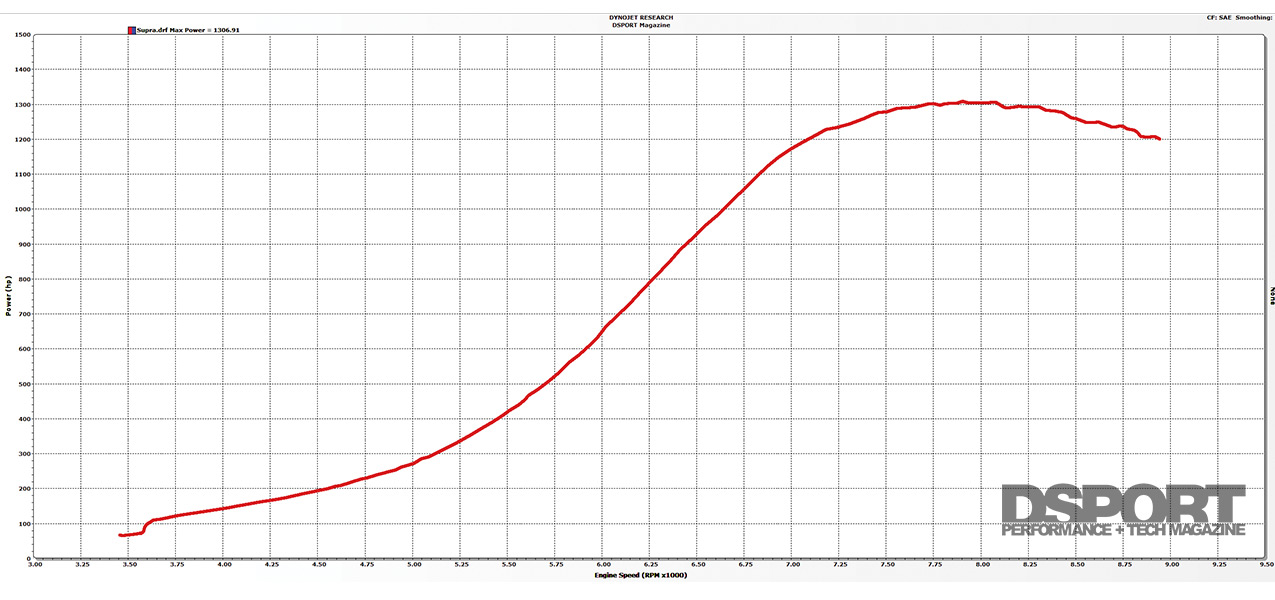This screenshot has width=1275, height=600.
Task: Click the 6.00 tick on the RPM axis
Action: [x=603, y=566]
